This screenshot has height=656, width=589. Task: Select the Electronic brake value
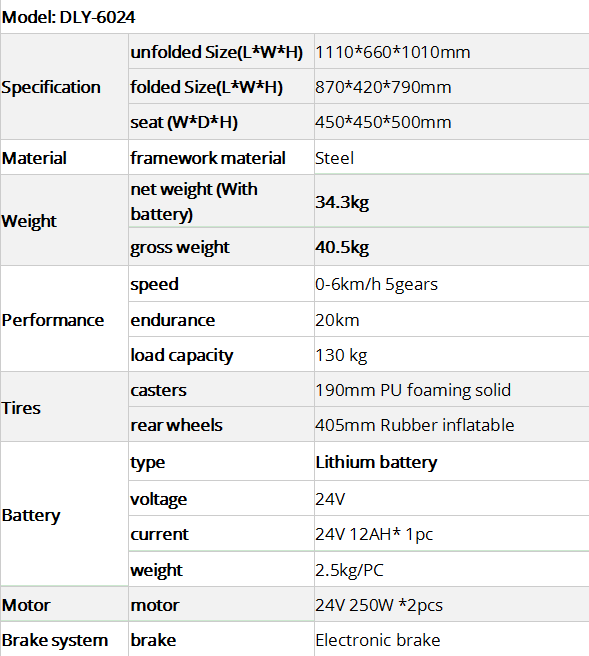[x=377, y=641]
